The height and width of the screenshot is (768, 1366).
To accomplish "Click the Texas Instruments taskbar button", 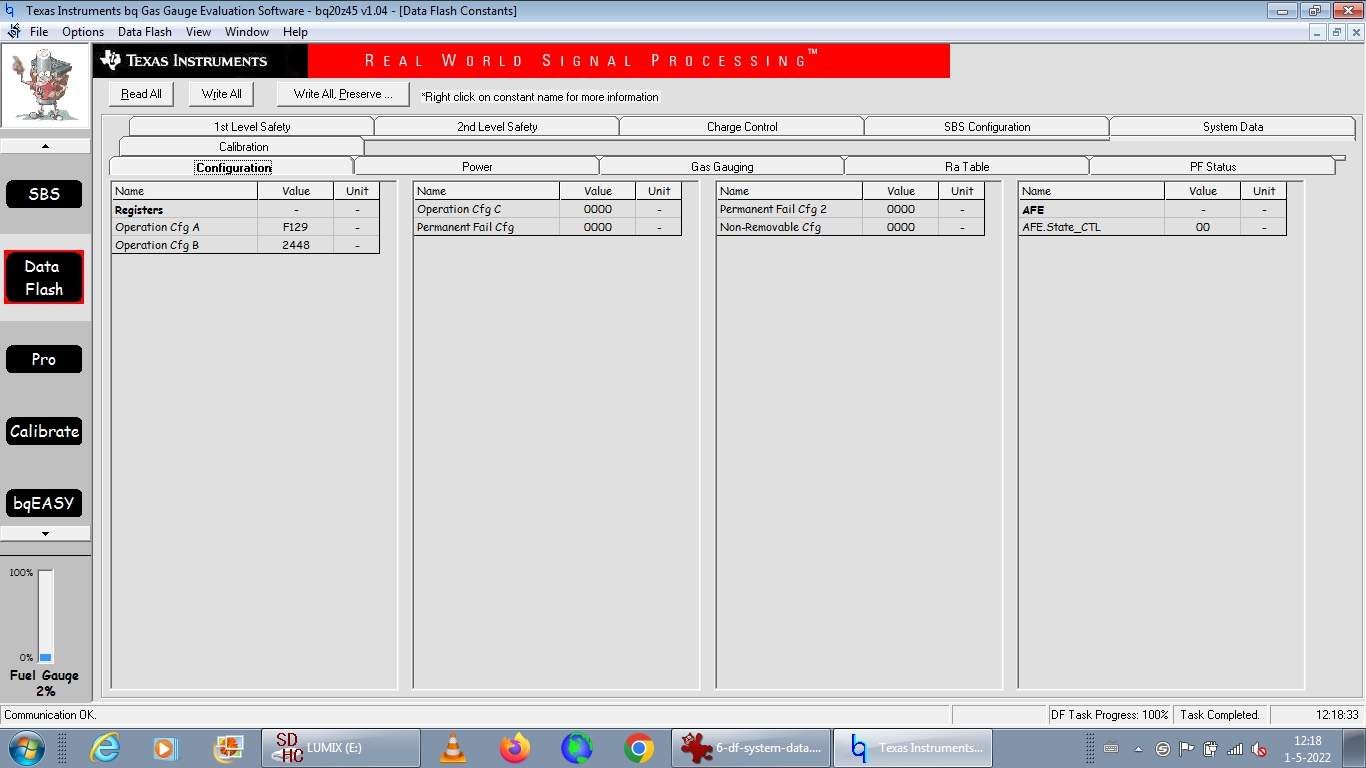I will pos(913,748).
